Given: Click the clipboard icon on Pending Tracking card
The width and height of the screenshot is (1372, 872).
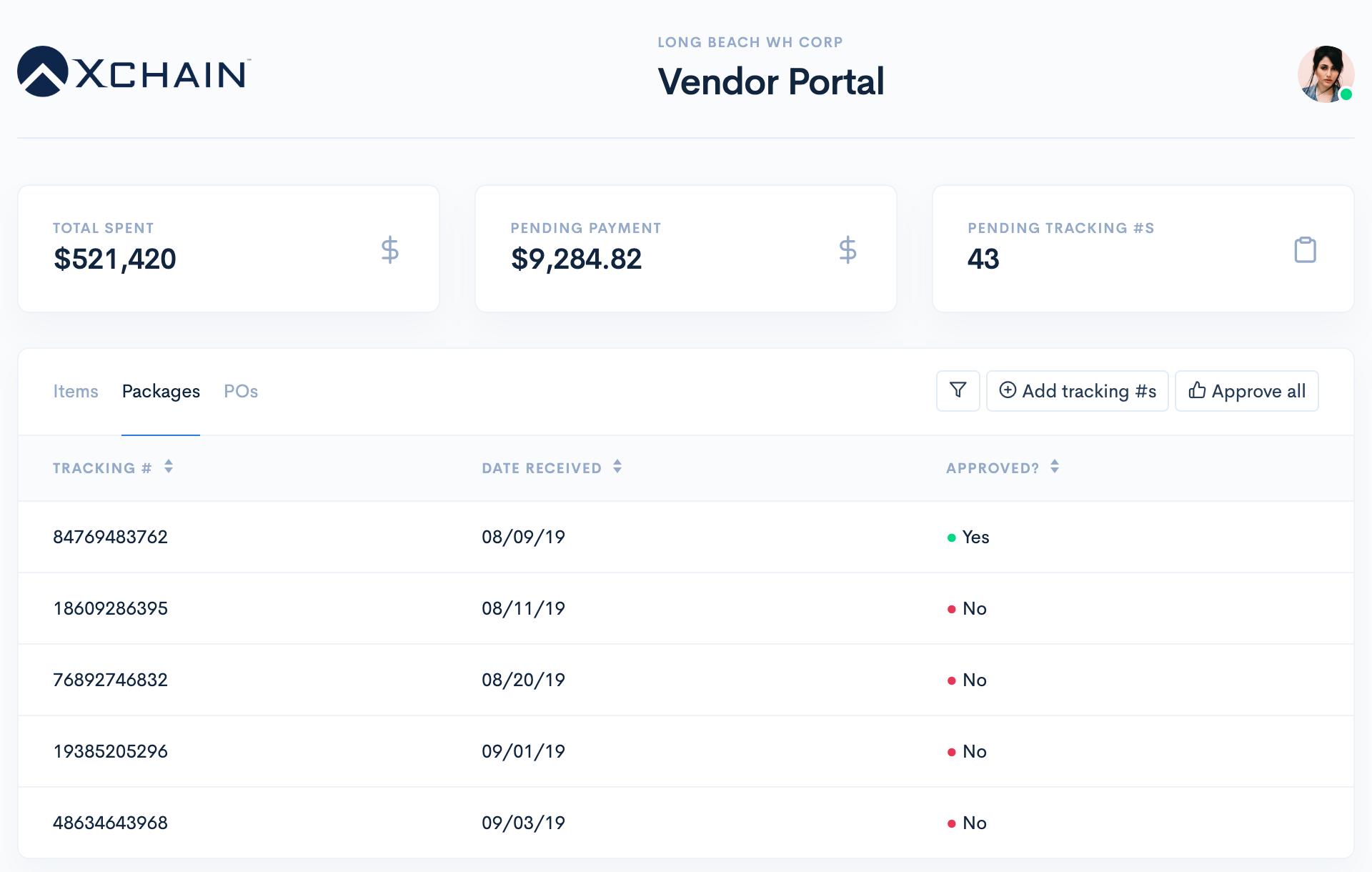Looking at the screenshot, I should 1305,249.
